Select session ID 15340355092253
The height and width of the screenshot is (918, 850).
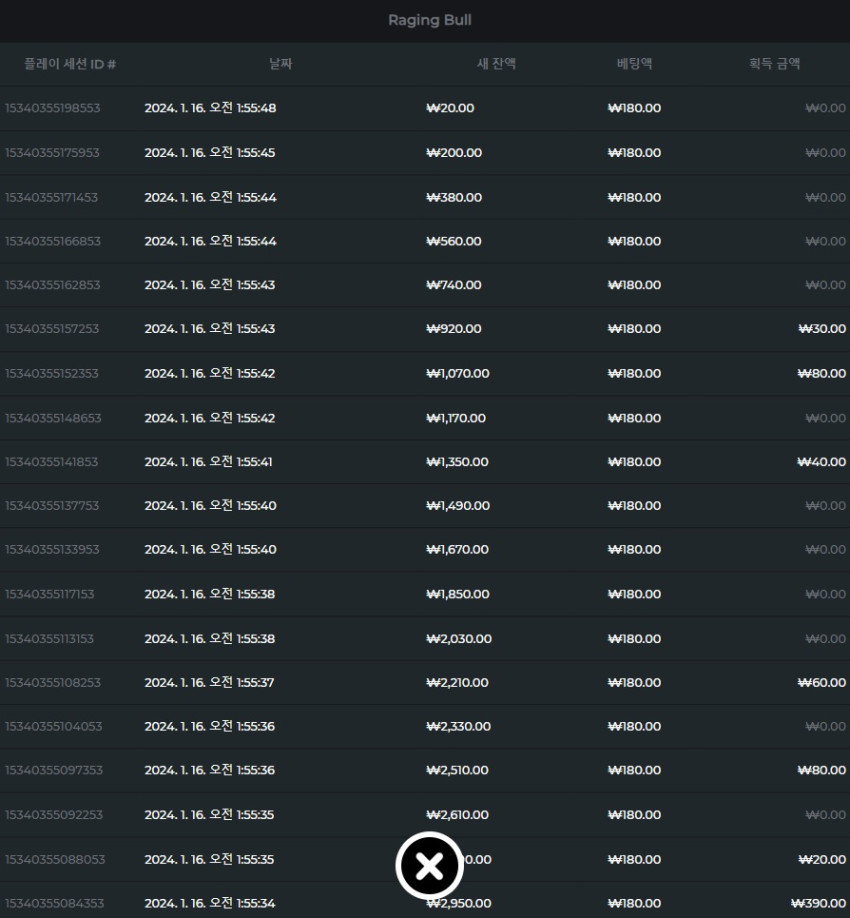click(x=54, y=815)
